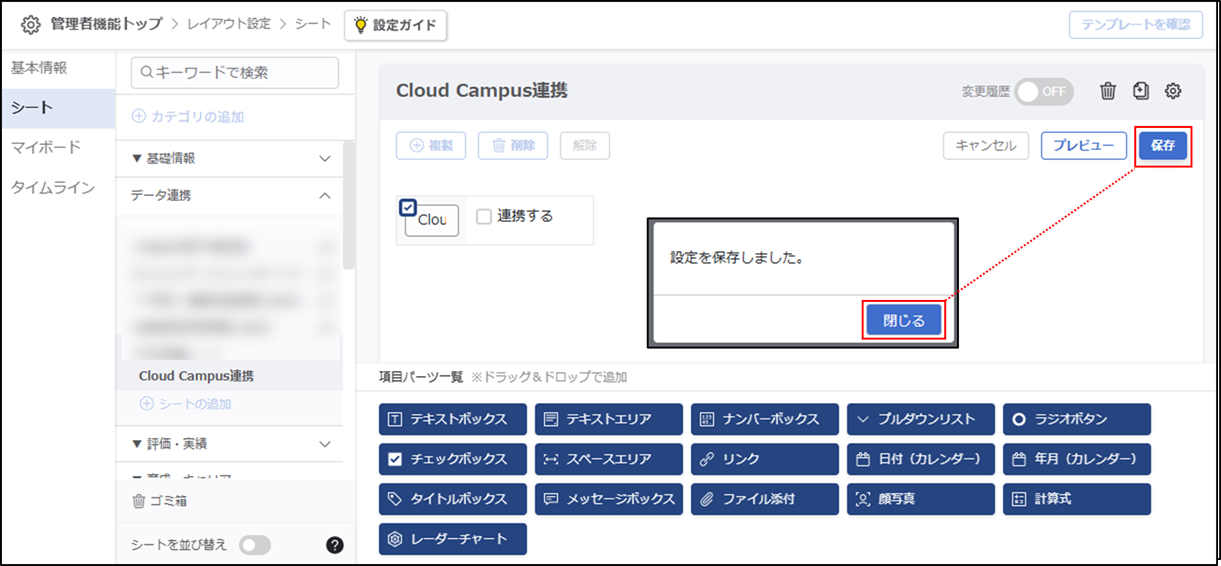
Task: Click the settings gear icon beside 管理者機能トップ
Action: [x=31, y=25]
